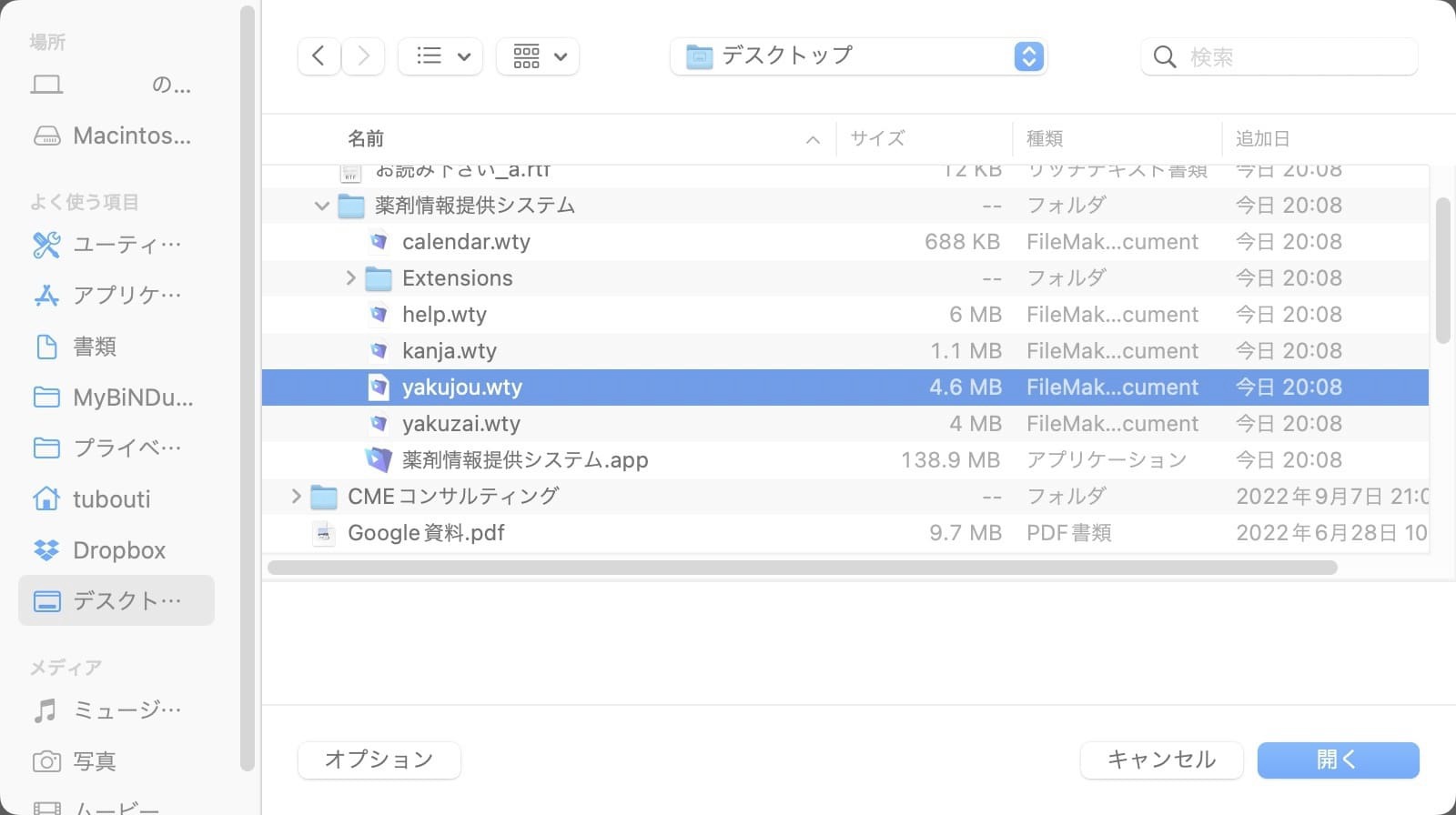Select the Google資料.pdf file icon

[x=324, y=533]
